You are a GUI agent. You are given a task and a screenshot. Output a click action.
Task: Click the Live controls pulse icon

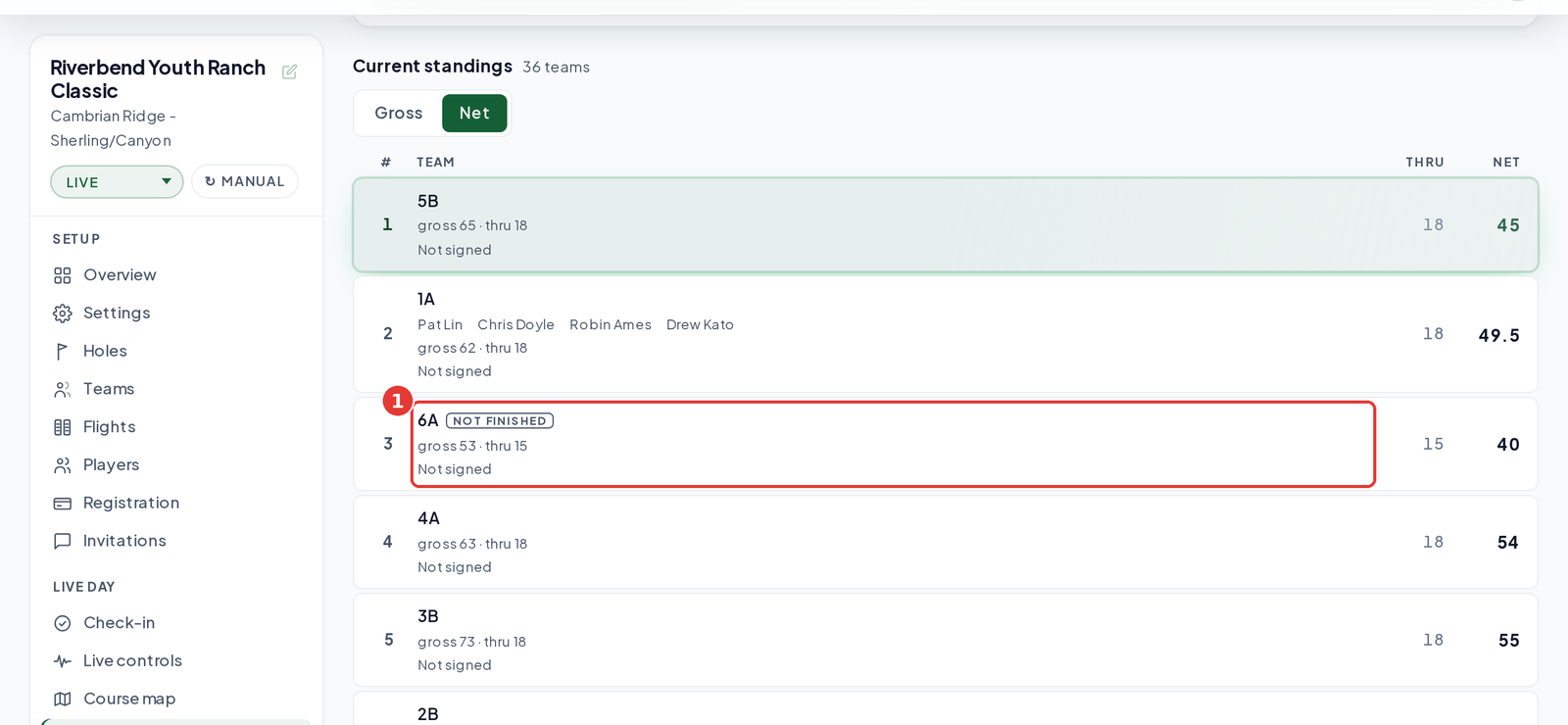(63, 661)
